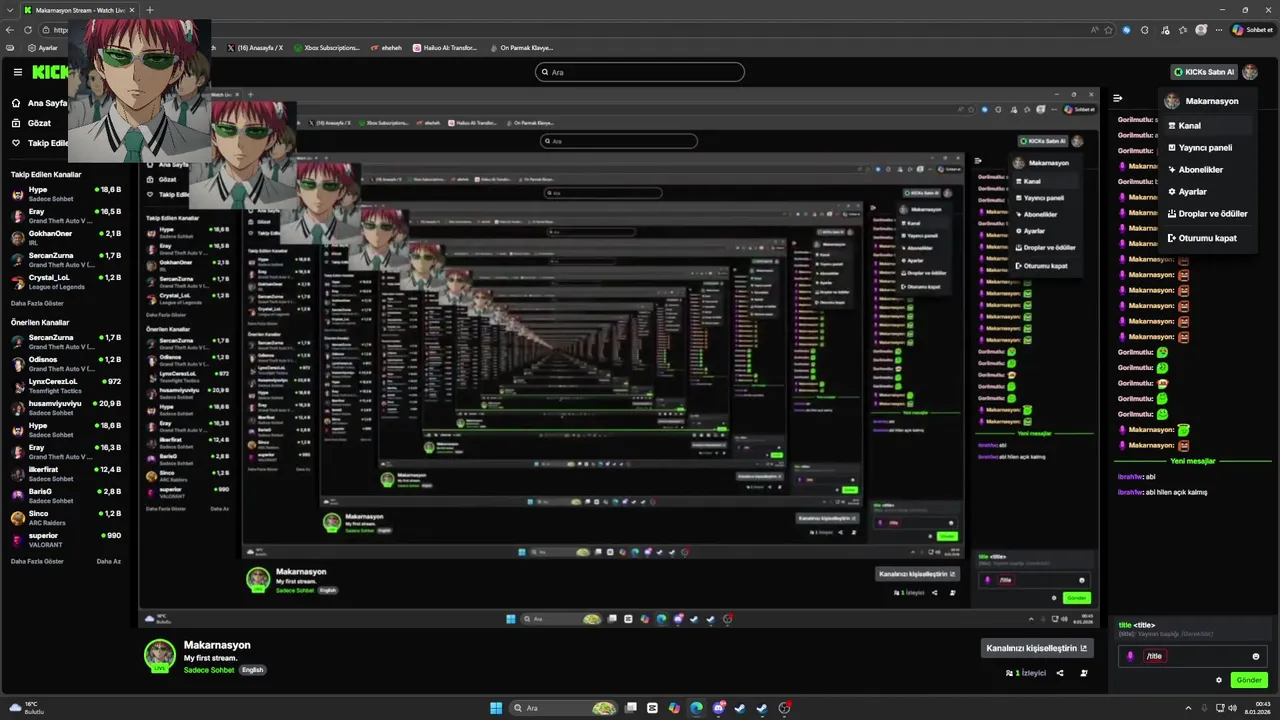Open Abonelikler in profile menu
This screenshot has height=720, width=1280.
[1208, 170]
